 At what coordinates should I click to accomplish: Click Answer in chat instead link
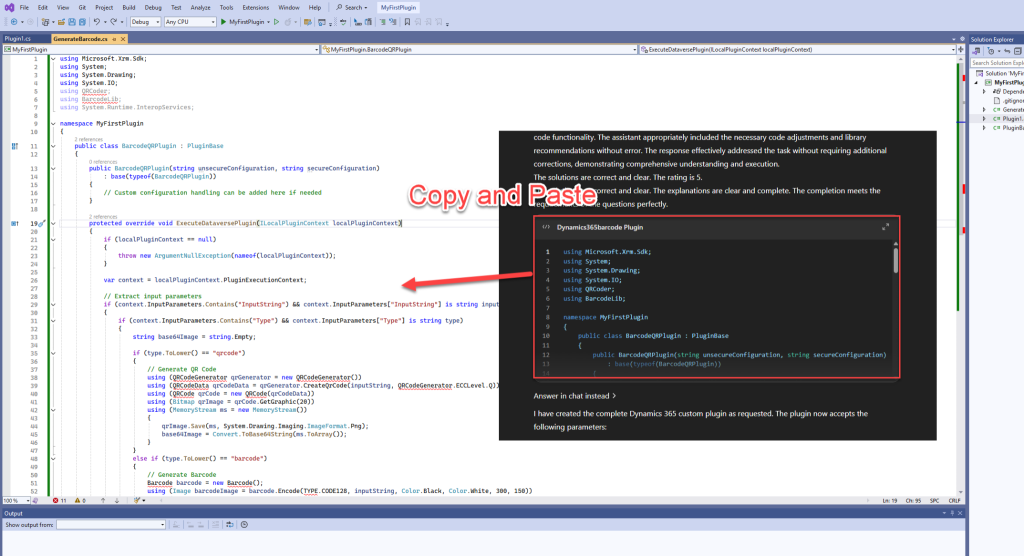(x=575, y=396)
